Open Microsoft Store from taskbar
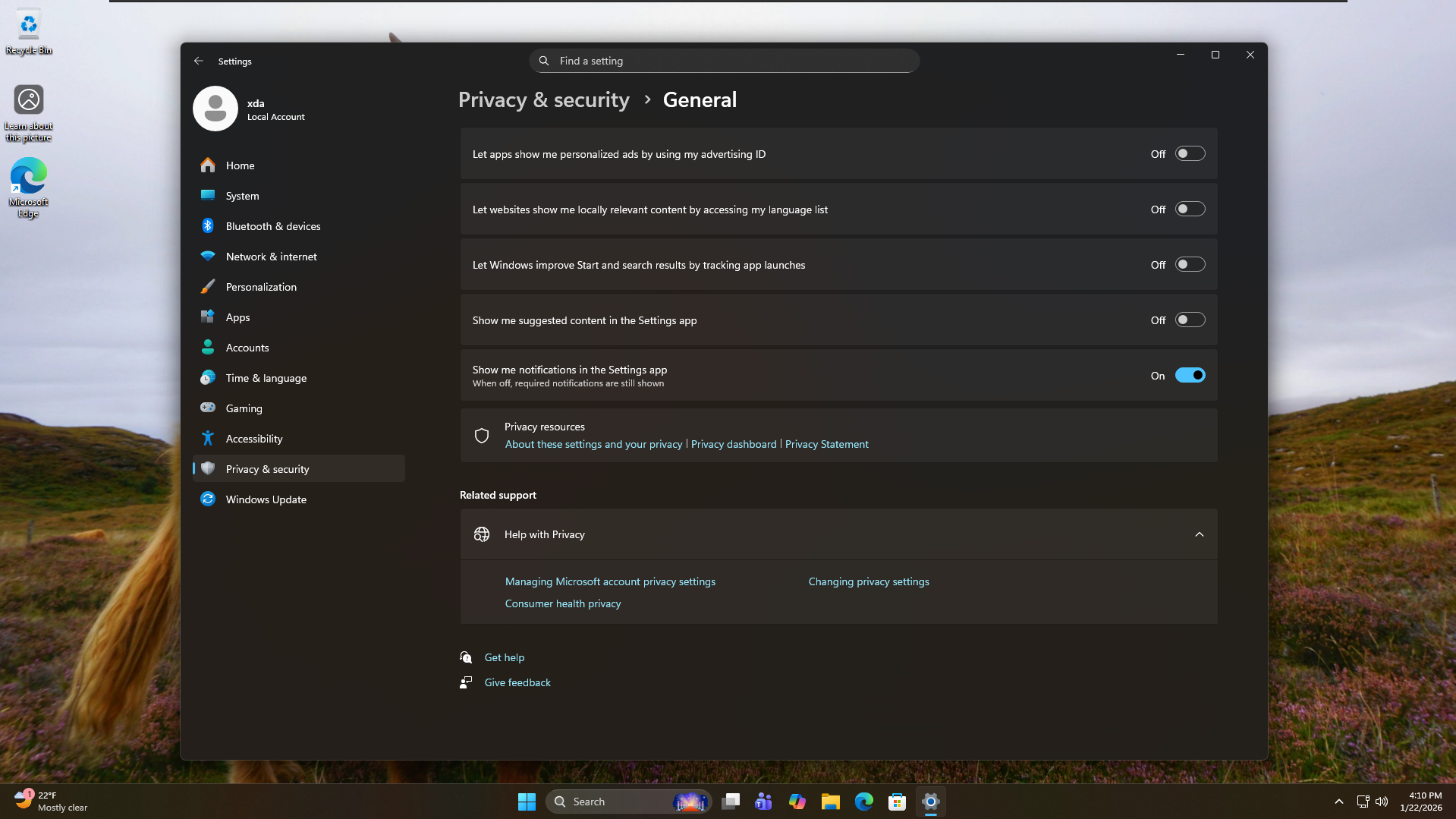1456x819 pixels. point(898,802)
